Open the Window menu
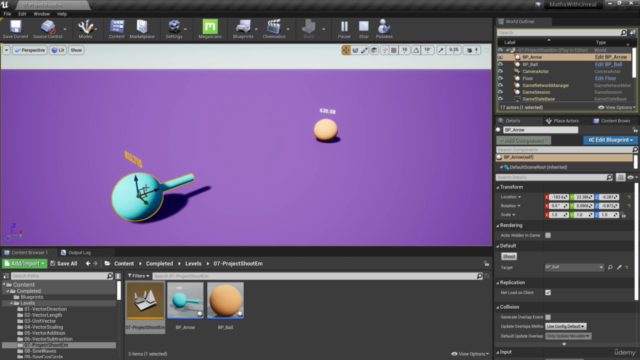This screenshot has width=640, height=360. click(x=41, y=14)
